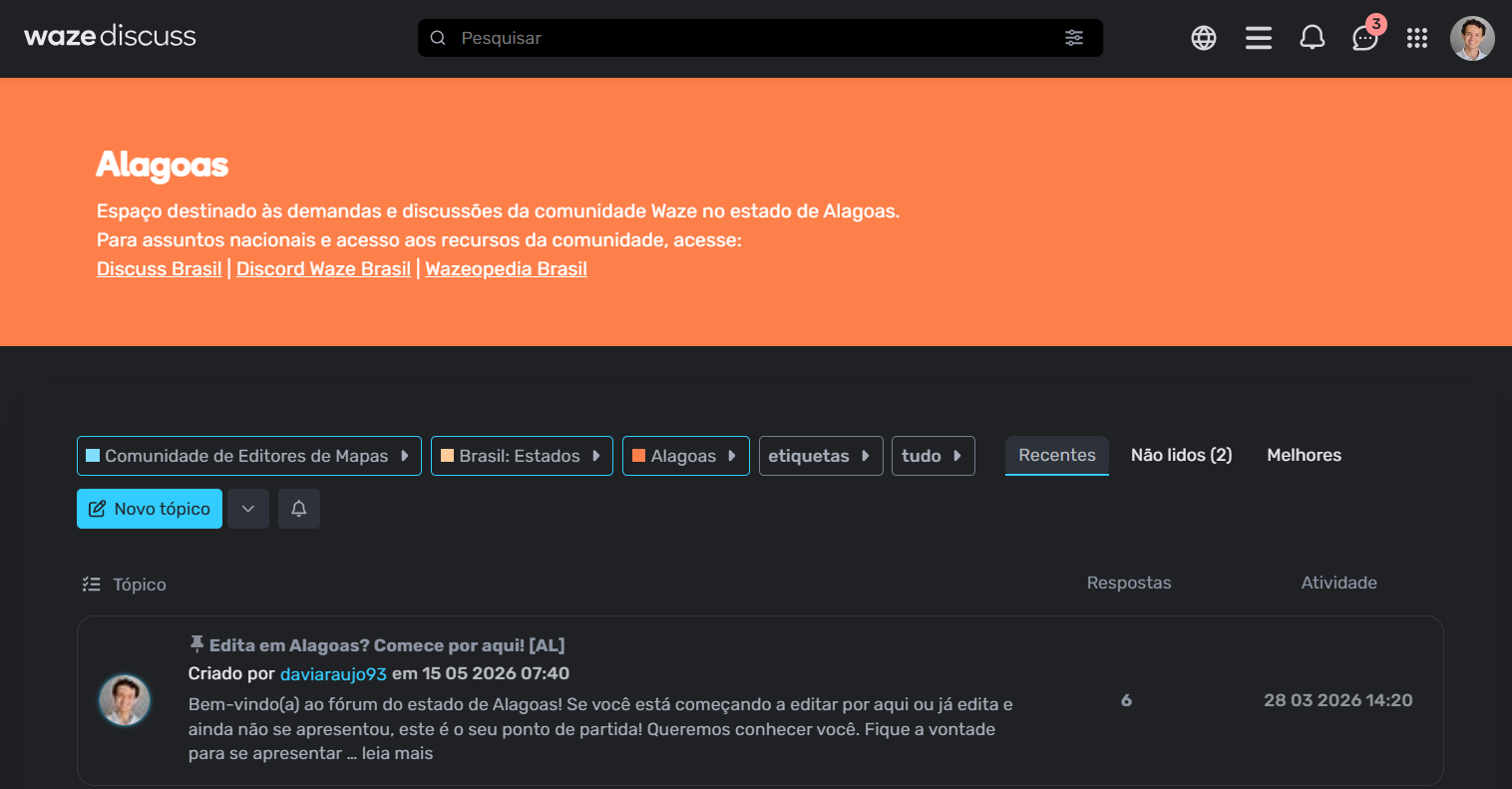Click the activity date 28 03 2026 14:20
Screen dimensions: 1512x789
[1338, 700]
